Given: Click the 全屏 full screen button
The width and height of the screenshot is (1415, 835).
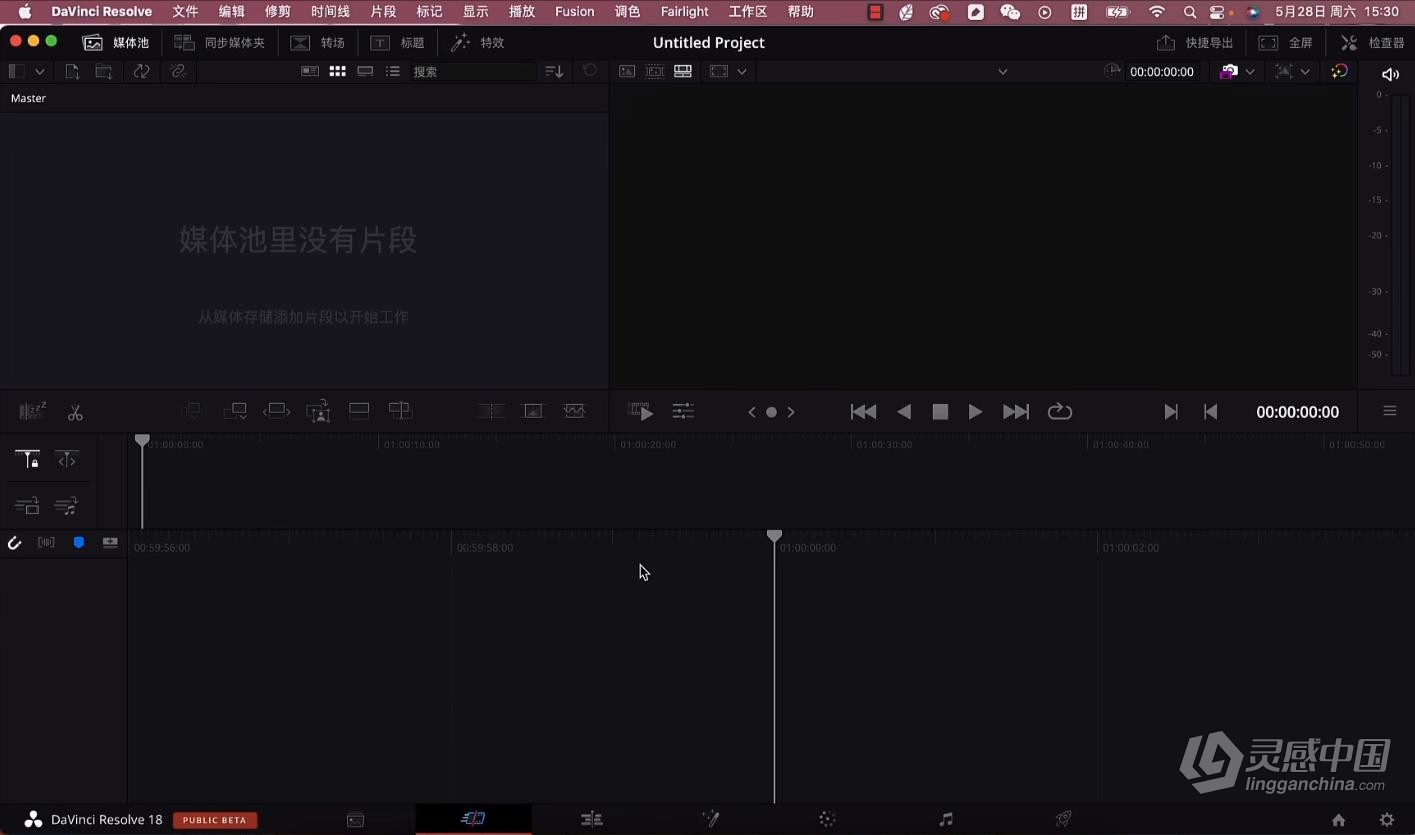Looking at the screenshot, I should click(1286, 43).
